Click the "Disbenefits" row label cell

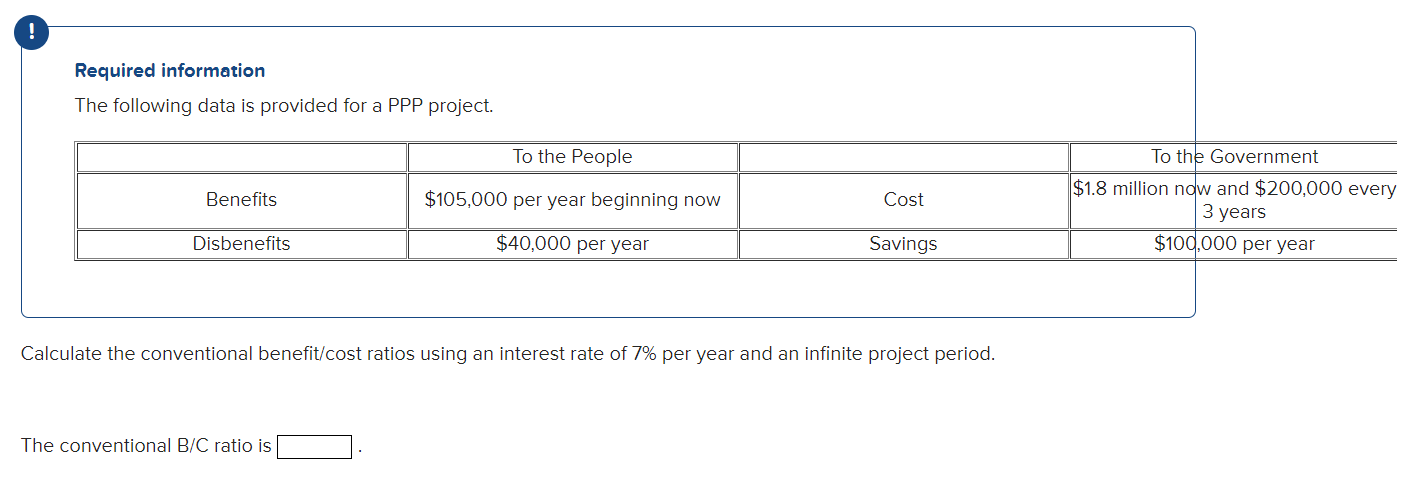click(x=241, y=244)
